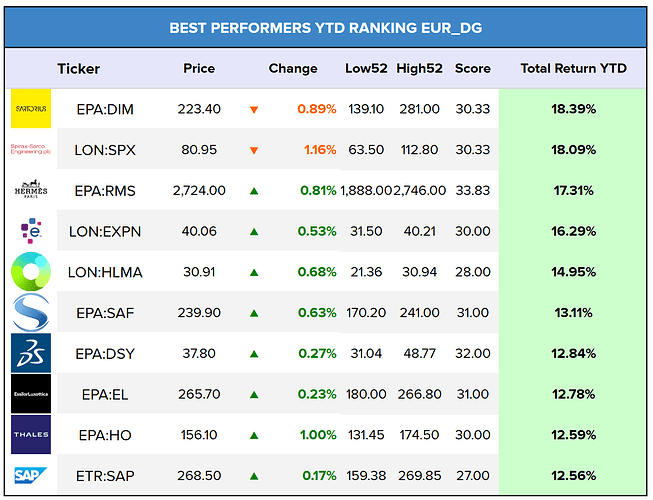
Task: Click the 1.00% change value
Action: tap(318, 435)
